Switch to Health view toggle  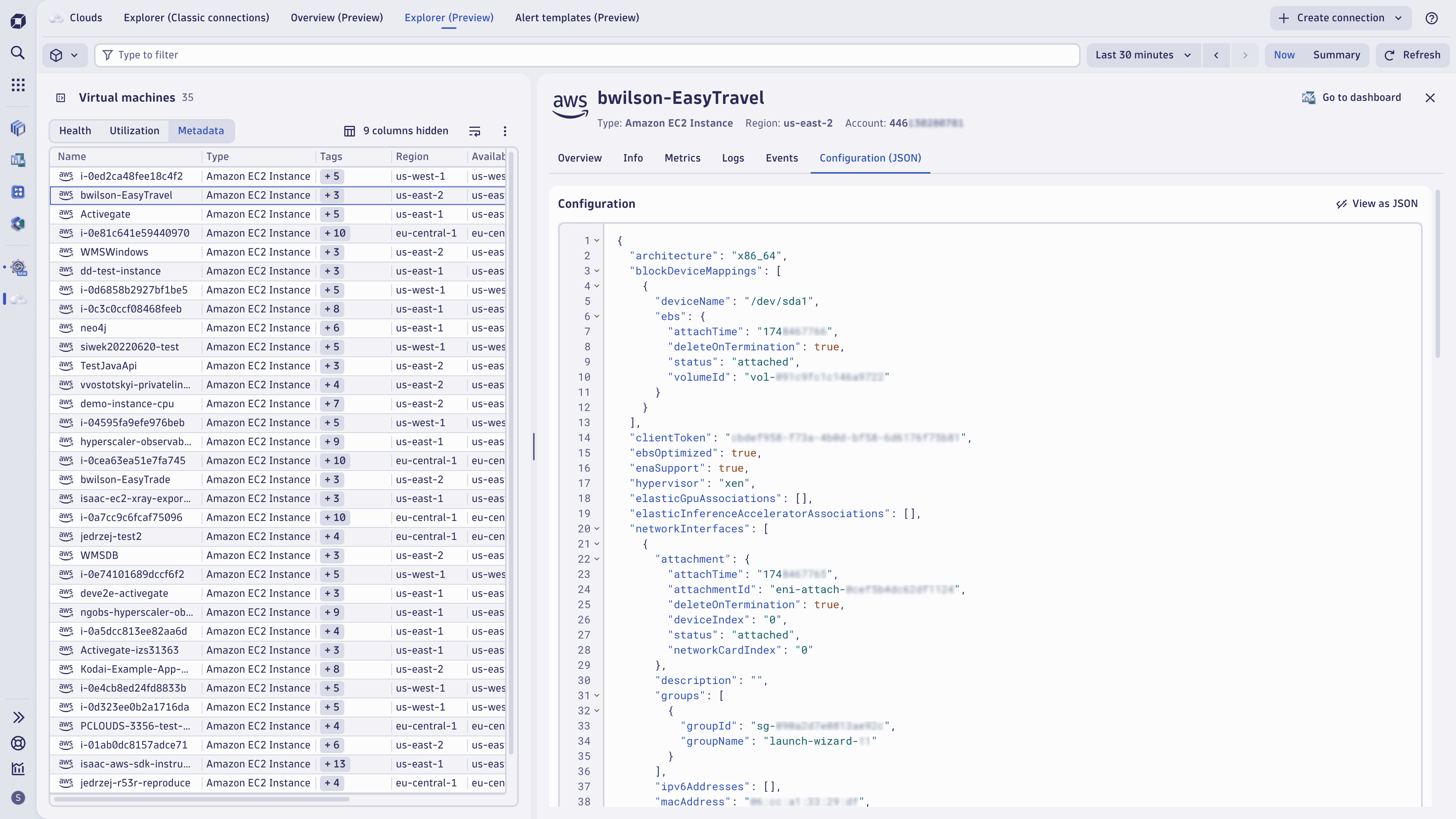(75, 131)
